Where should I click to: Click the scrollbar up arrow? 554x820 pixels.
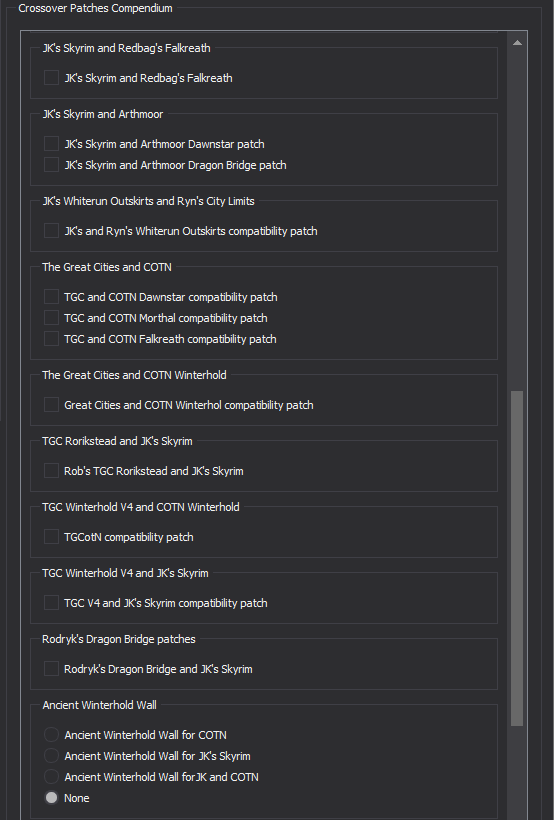pyautogui.click(x=517, y=43)
